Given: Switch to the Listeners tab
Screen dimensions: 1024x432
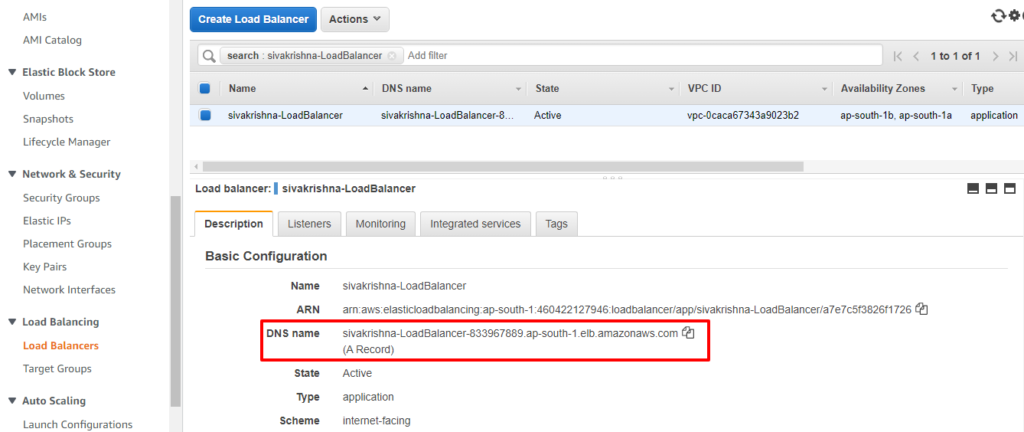Looking at the screenshot, I should 310,224.
